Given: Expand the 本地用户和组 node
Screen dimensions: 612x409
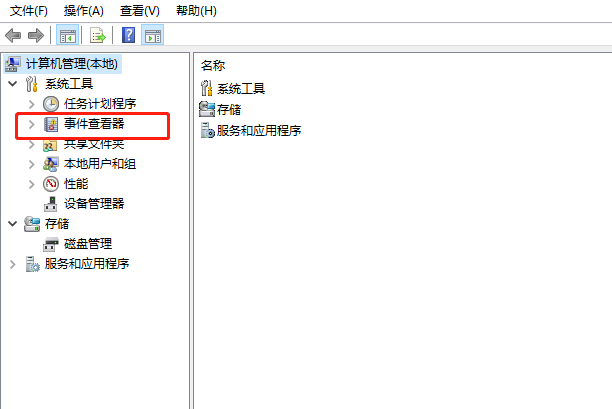Looking at the screenshot, I should [x=32, y=164].
